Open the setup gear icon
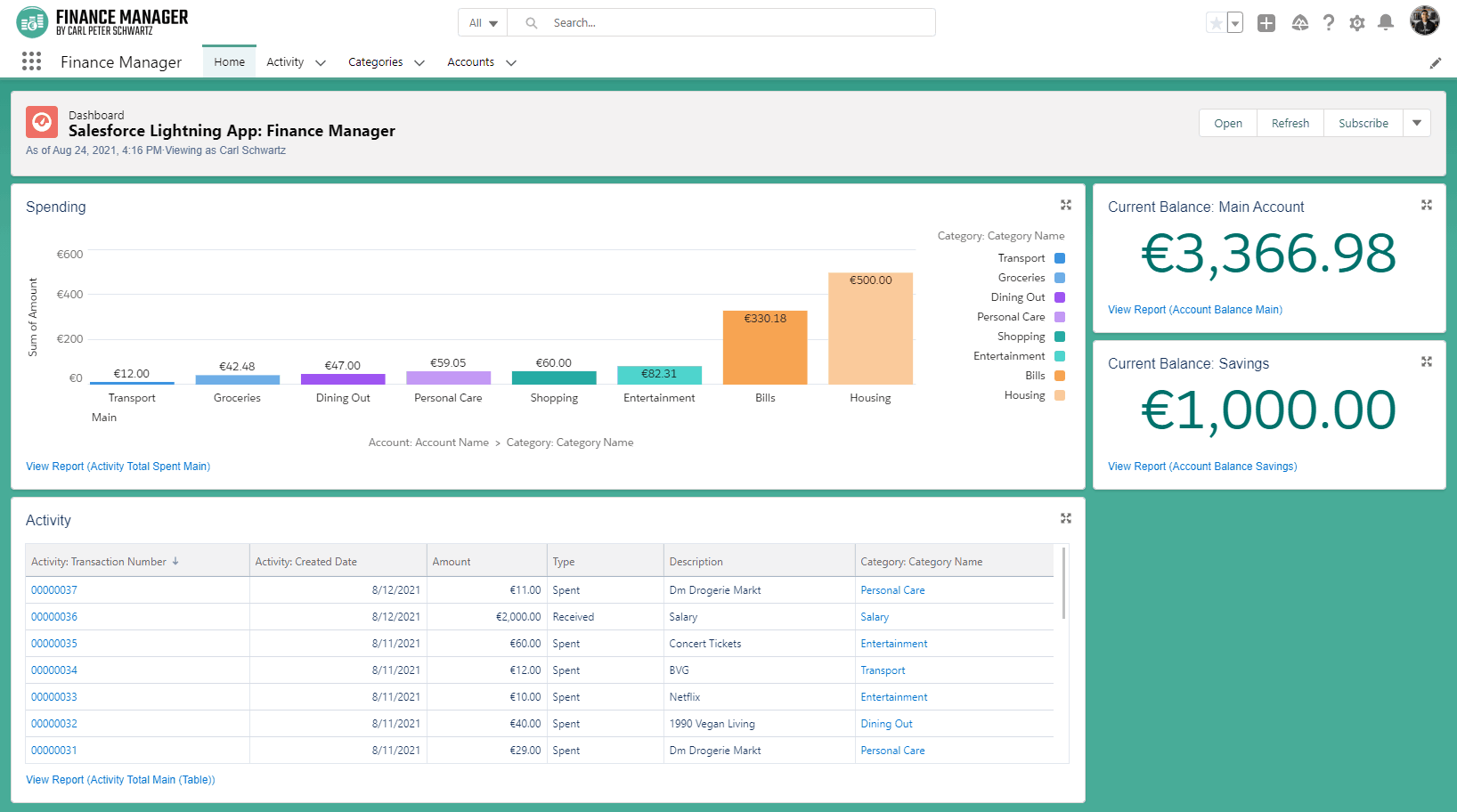 1357,23
